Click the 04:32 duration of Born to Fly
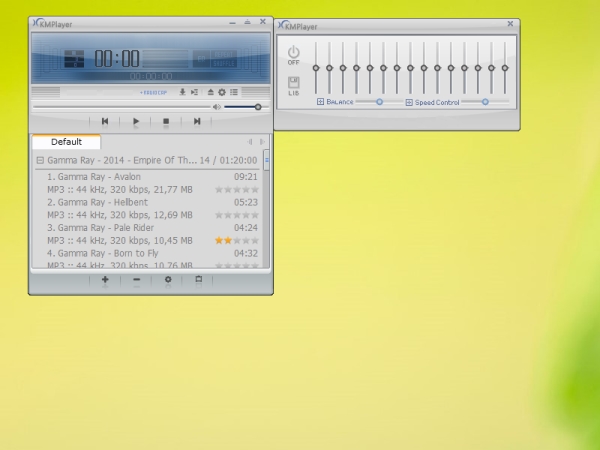Image resolution: width=600 pixels, height=450 pixels. pyautogui.click(x=246, y=253)
